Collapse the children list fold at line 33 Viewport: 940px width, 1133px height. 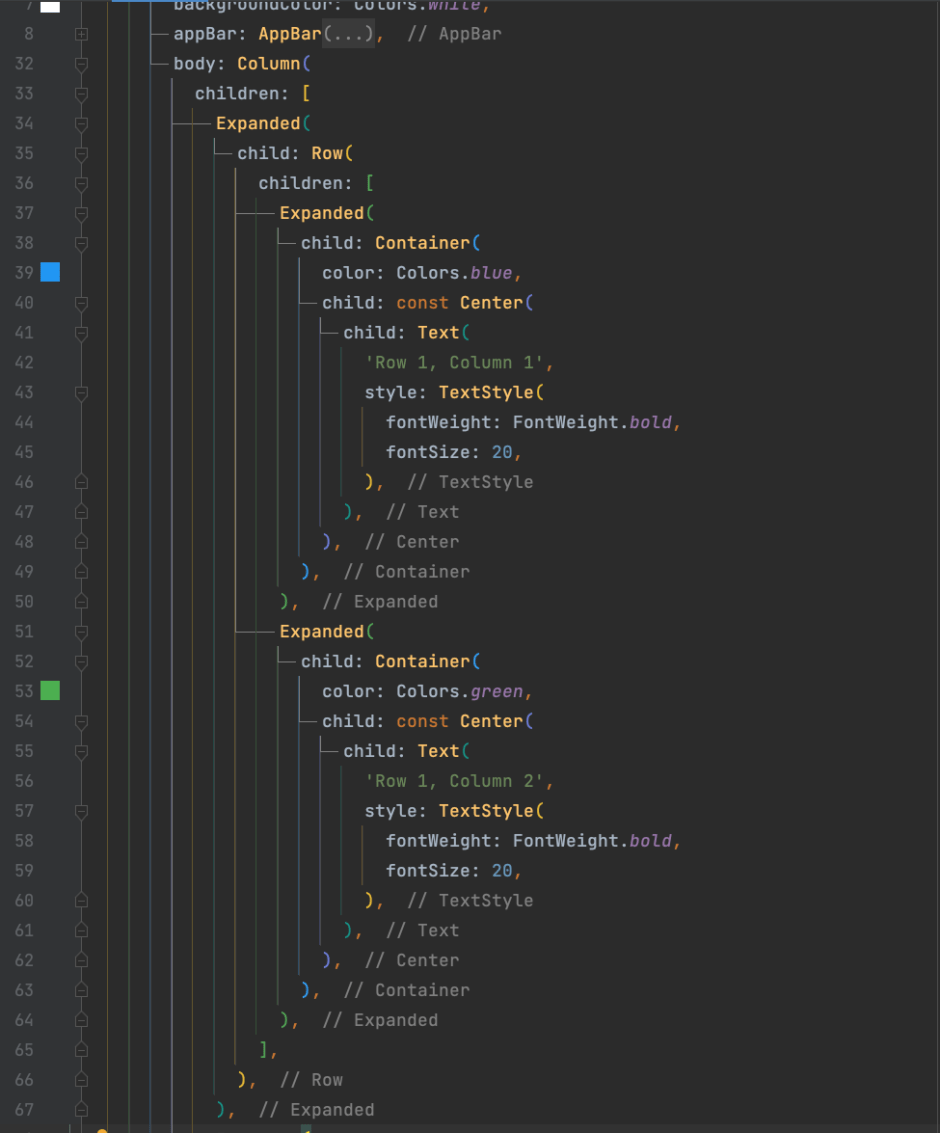[x=81, y=93]
